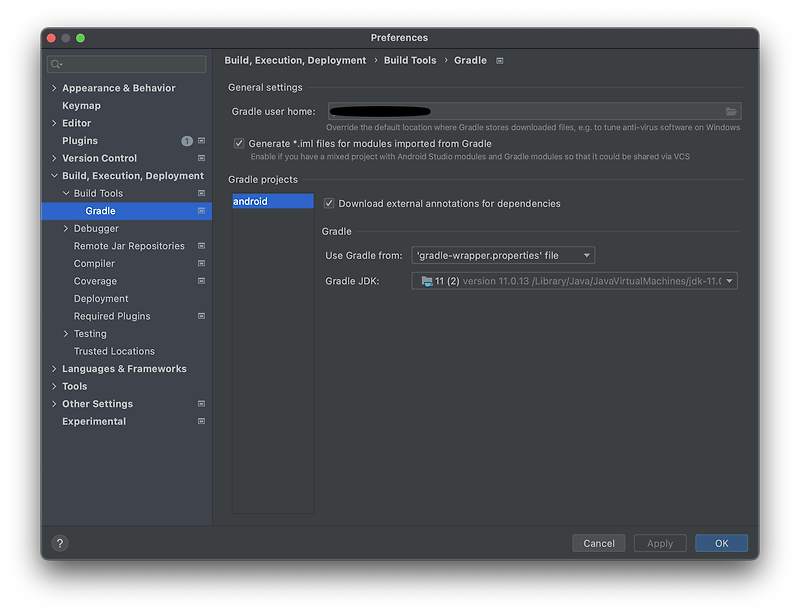Click the indicator icon next to Compiler

click(202, 263)
